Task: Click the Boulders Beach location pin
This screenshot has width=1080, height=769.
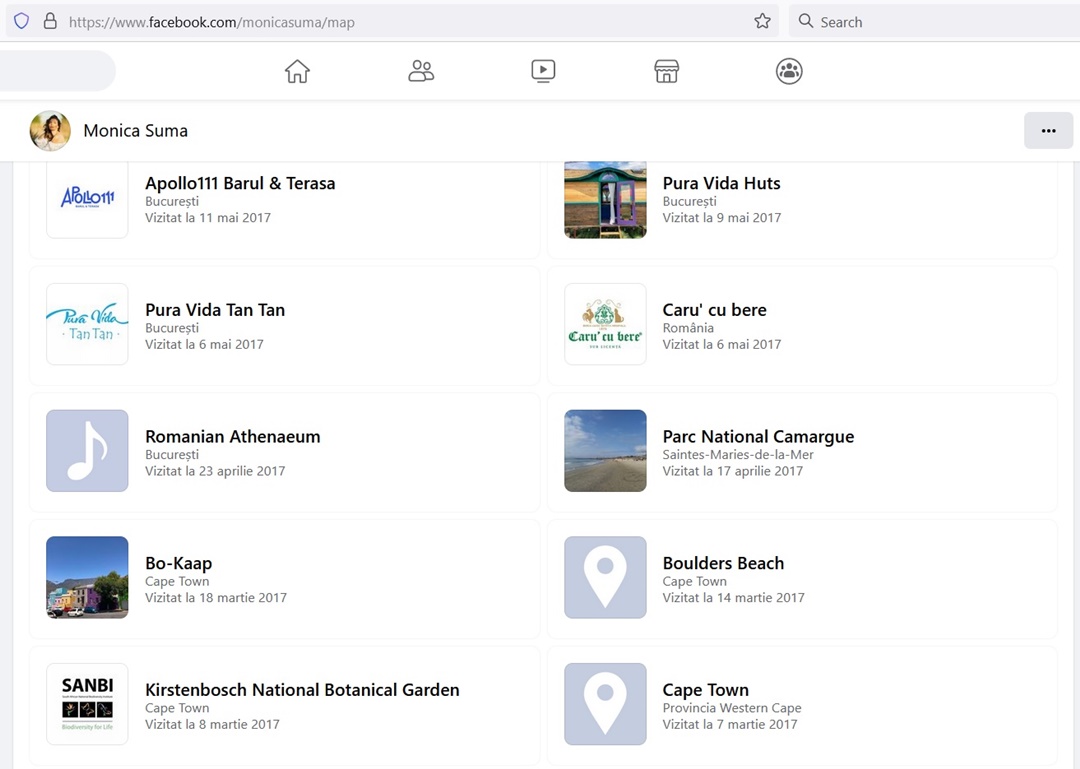Action: 605,577
